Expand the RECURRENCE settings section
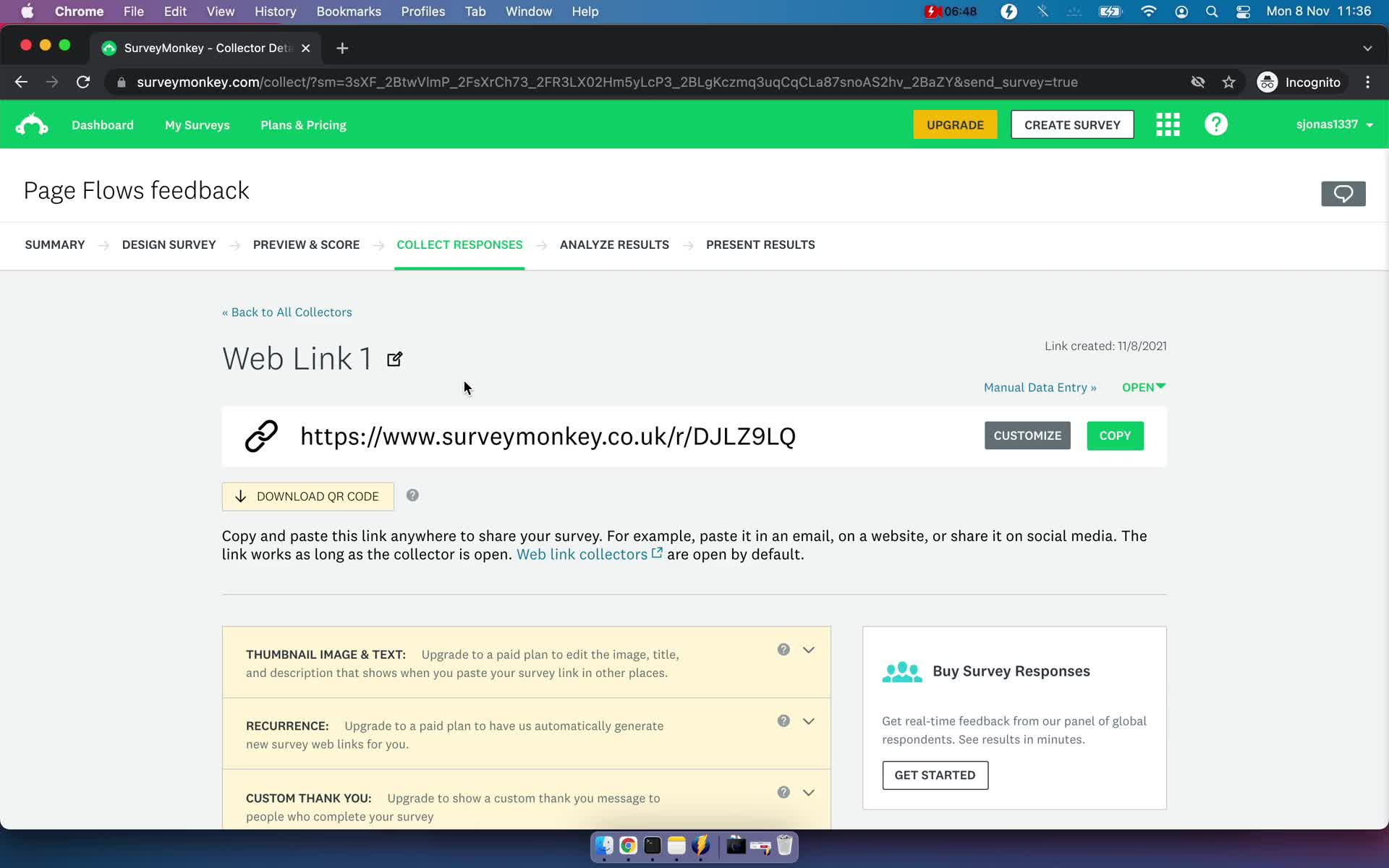Viewport: 1389px width, 868px height. (x=809, y=721)
